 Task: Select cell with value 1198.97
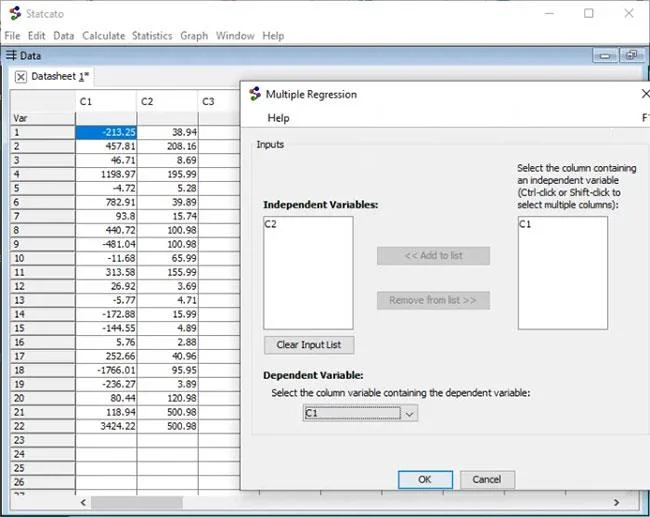pos(106,175)
